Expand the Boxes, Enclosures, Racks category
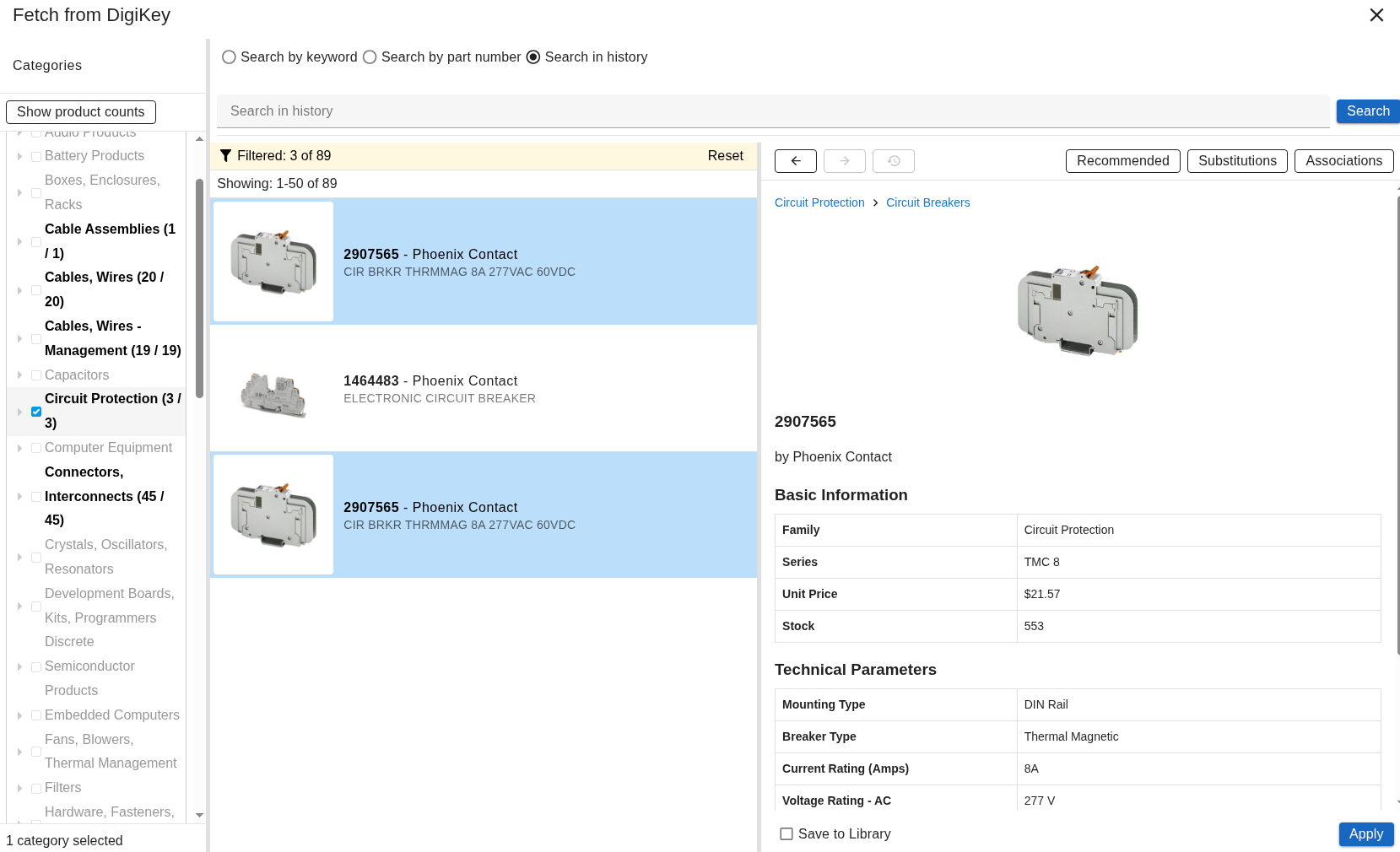The width and height of the screenshot is (1400, 852). tap(19, 193)
